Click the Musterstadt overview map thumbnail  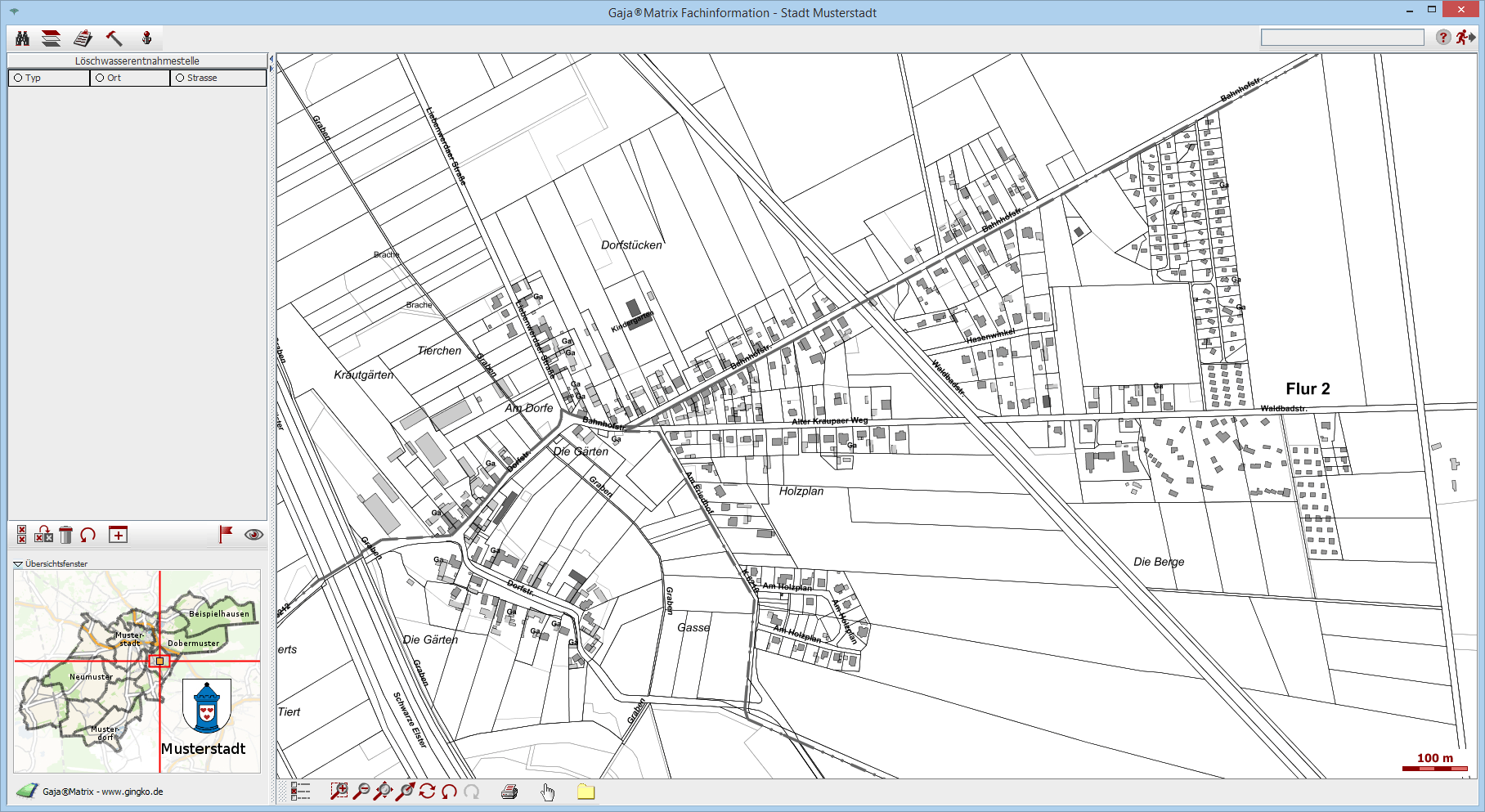coord(137,671)
